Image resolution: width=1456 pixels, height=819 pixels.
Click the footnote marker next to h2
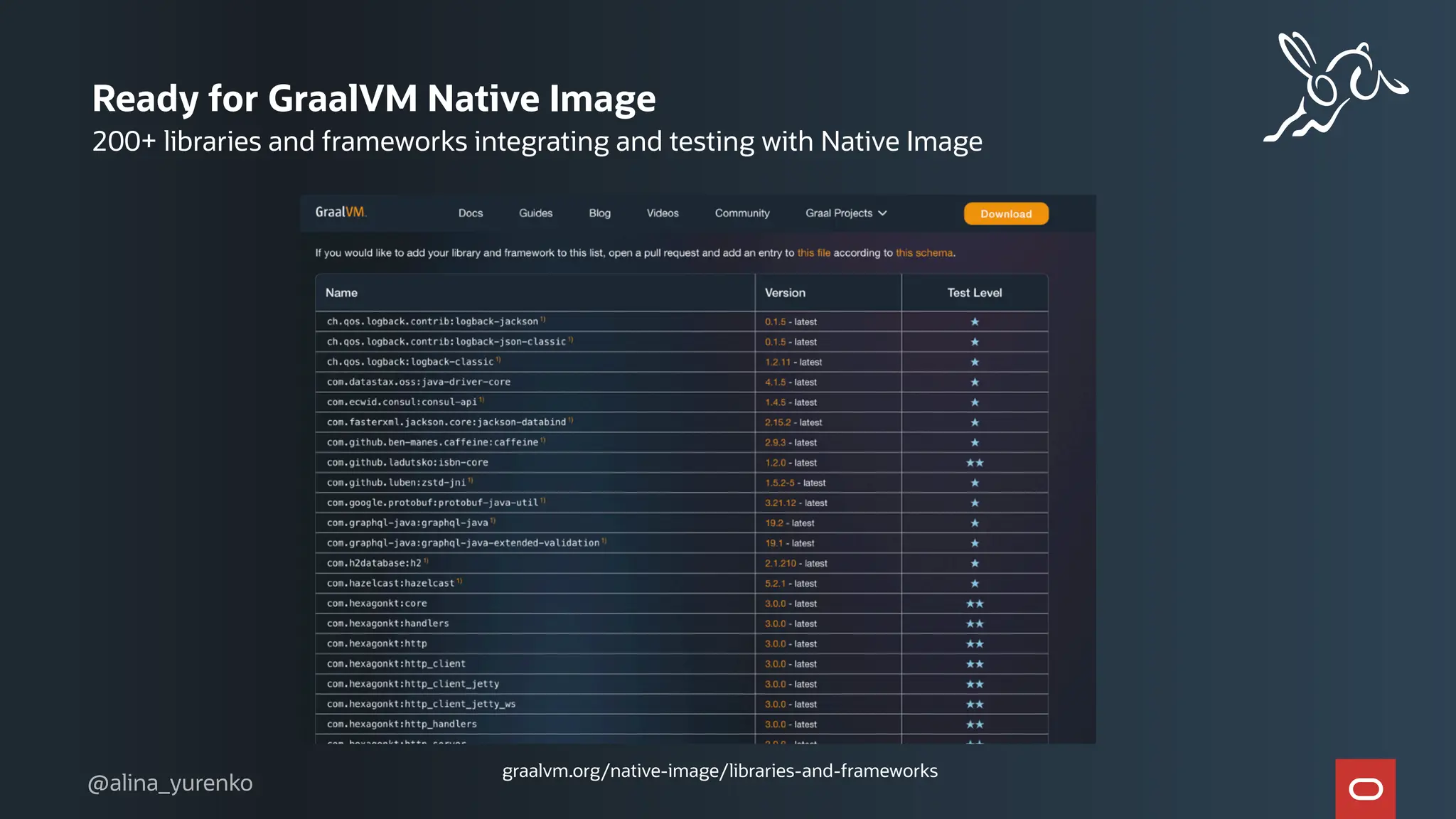pos(426,561)
